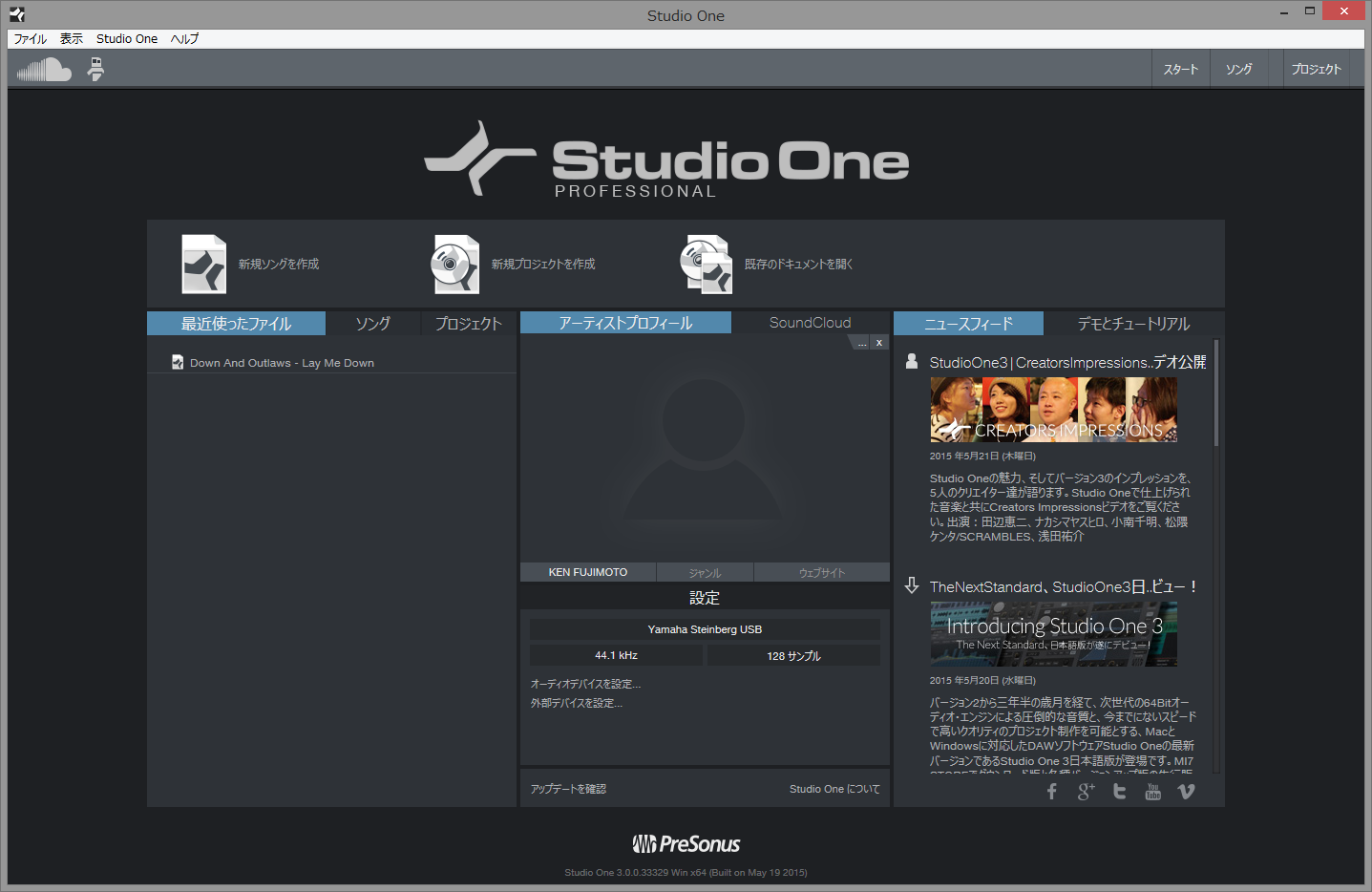Screen dimensions: 1372x892
Task: Click the person icon on the Creators Impressions news item
Action: click(x=912, y=361)
